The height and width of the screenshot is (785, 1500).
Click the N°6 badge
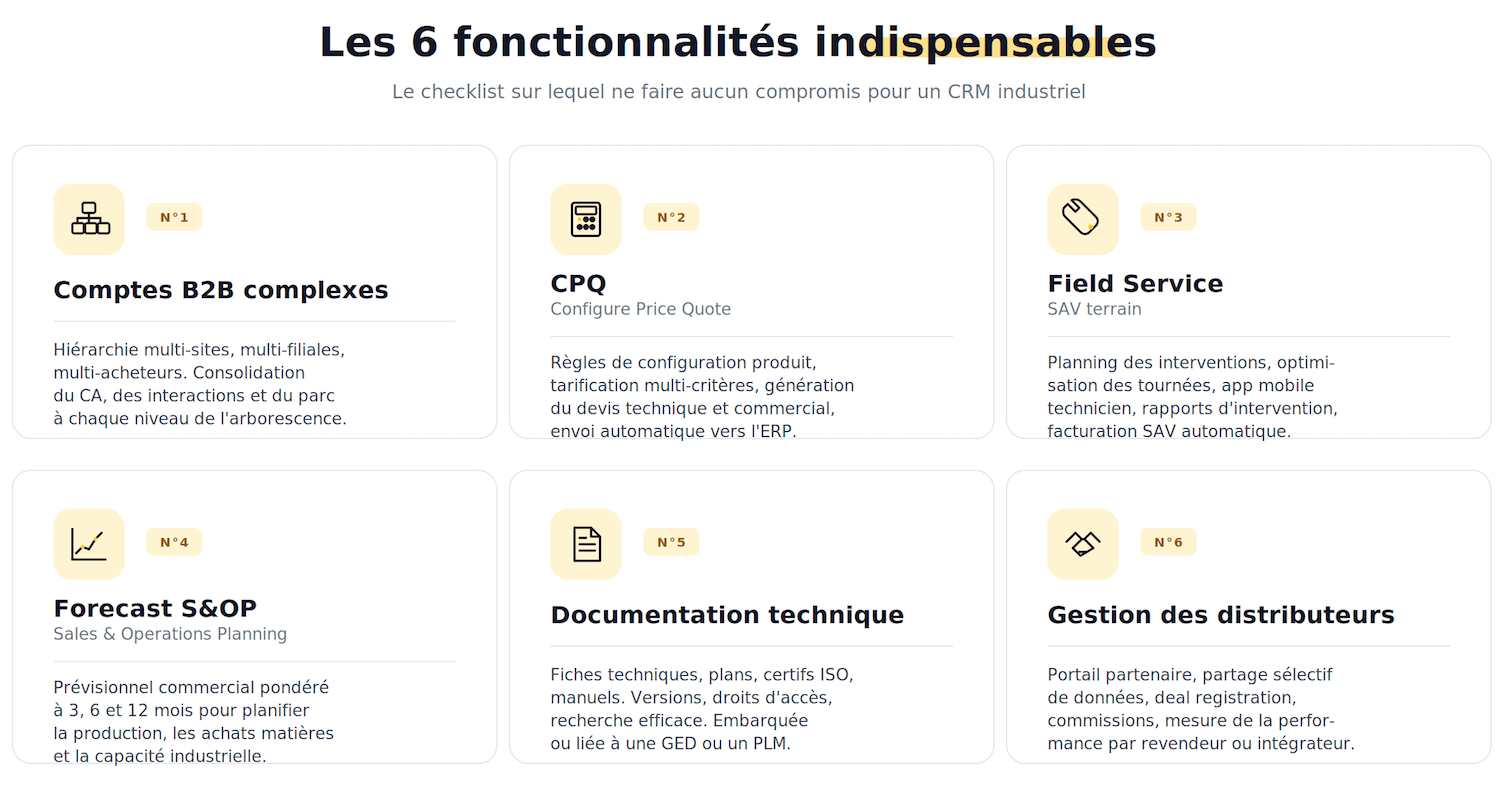1168,542
